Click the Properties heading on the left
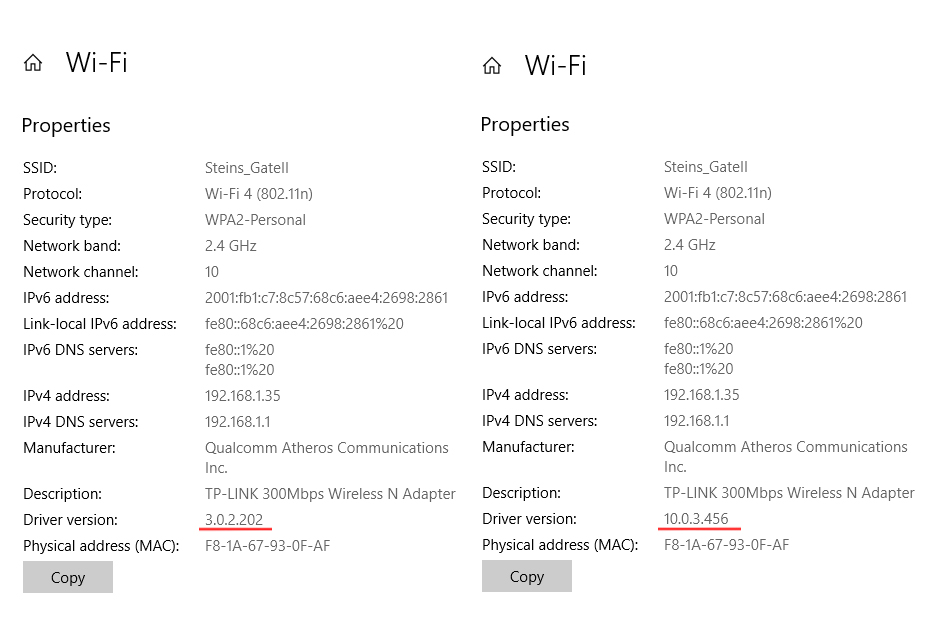Viewport: 946px width, 630px height. tap(66, 125)
